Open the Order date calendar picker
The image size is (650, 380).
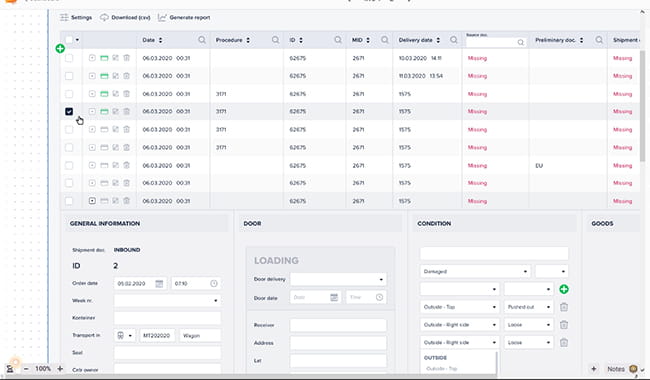[159, 283]
